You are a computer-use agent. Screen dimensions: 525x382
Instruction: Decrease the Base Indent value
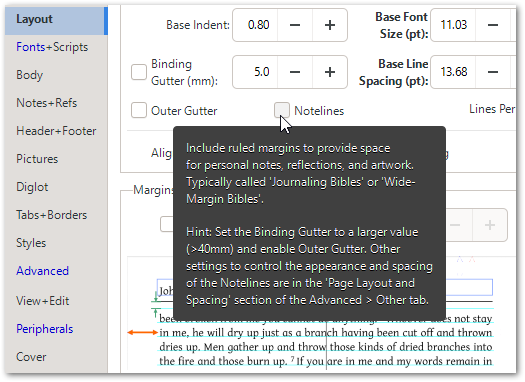(295, 25)
